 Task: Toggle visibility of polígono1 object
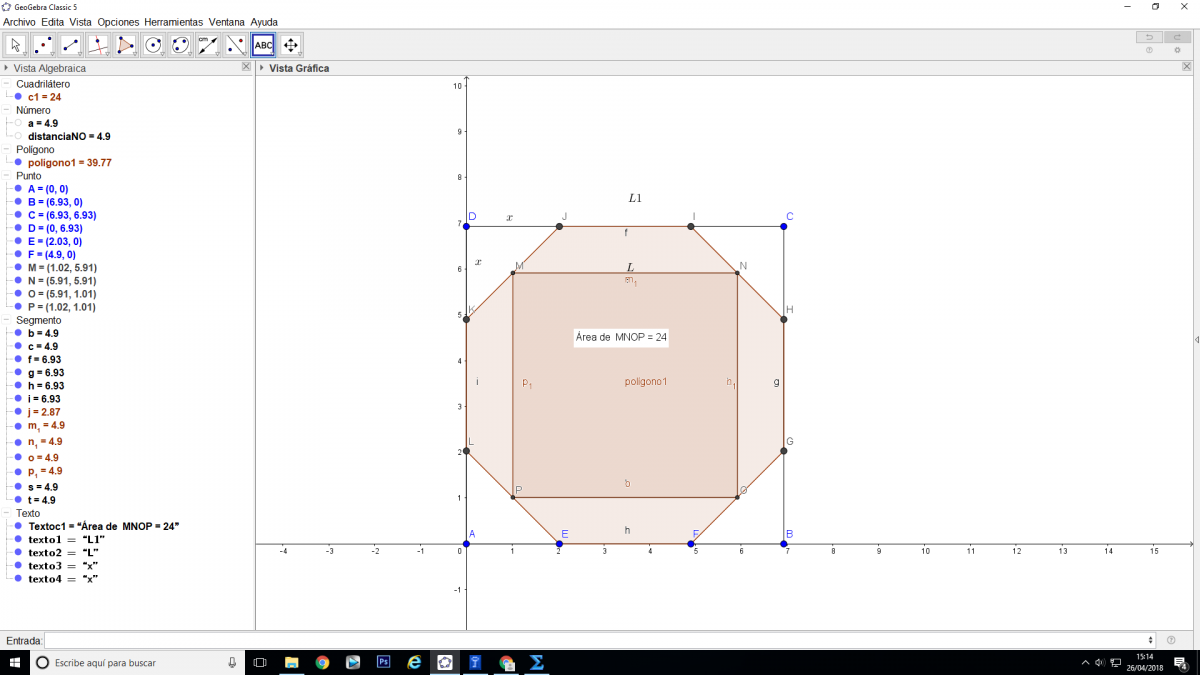coord(18,162)
